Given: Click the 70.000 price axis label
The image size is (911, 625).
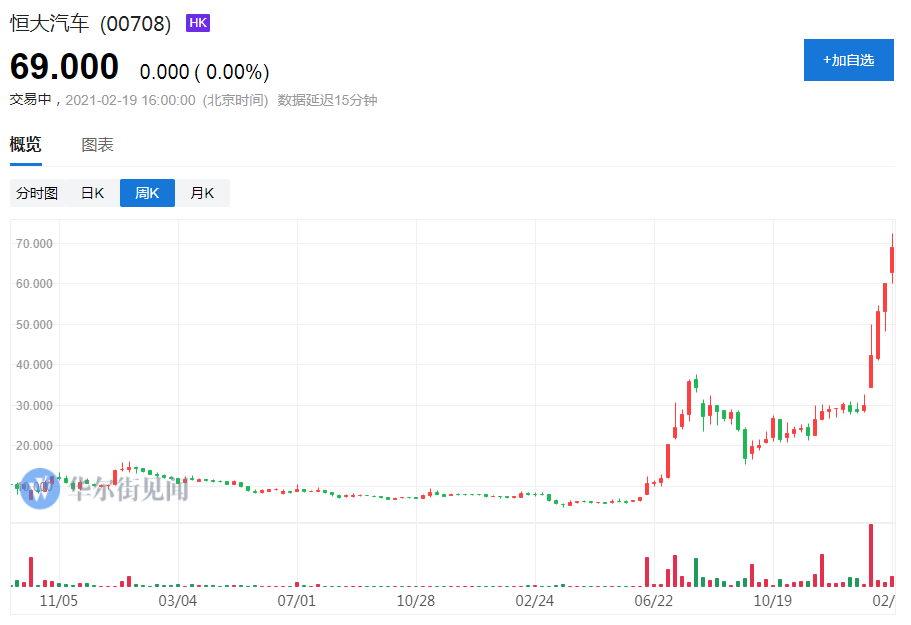Looking at the screenshot, I should coord(34,244).
